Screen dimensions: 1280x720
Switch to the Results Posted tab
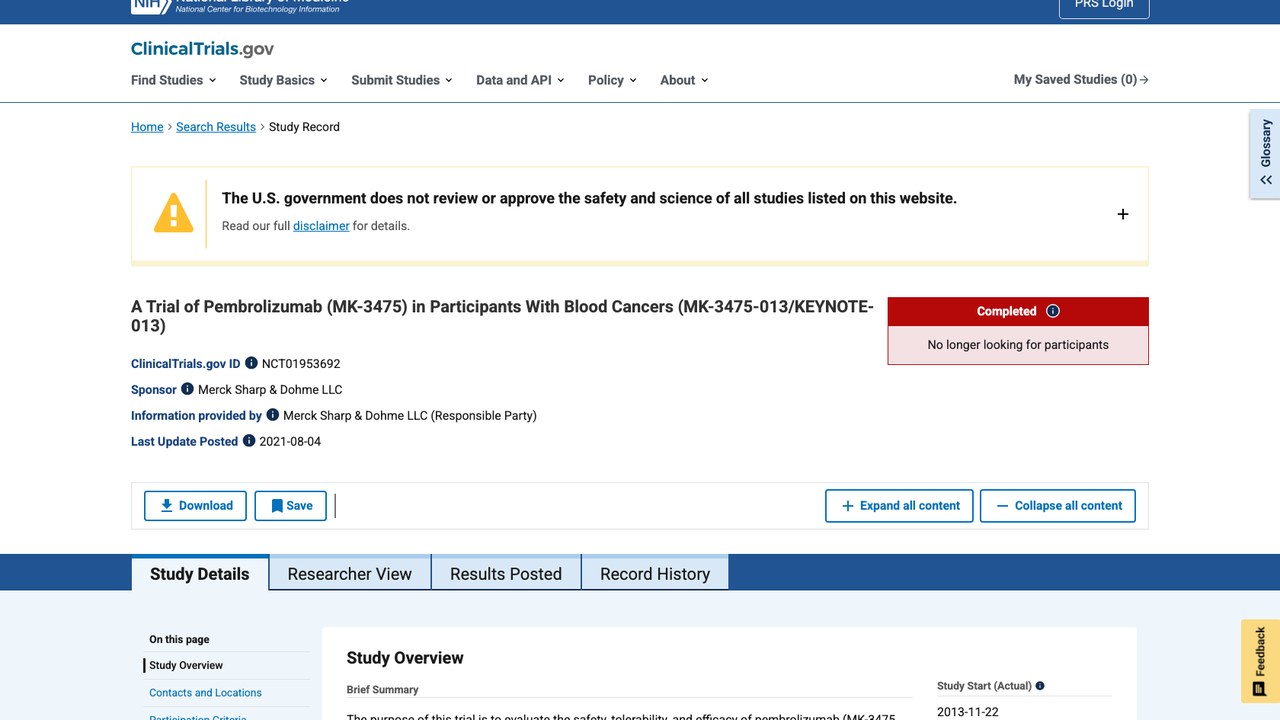[x=506, y=574]
